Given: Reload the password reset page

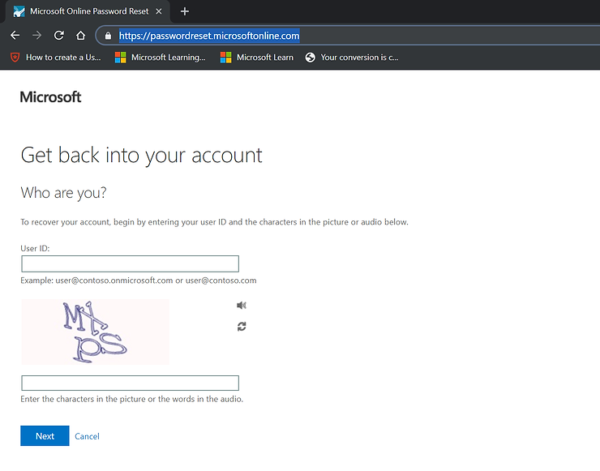Looking at the screenshot, I should pyautogui.click(x=59, y=35).
